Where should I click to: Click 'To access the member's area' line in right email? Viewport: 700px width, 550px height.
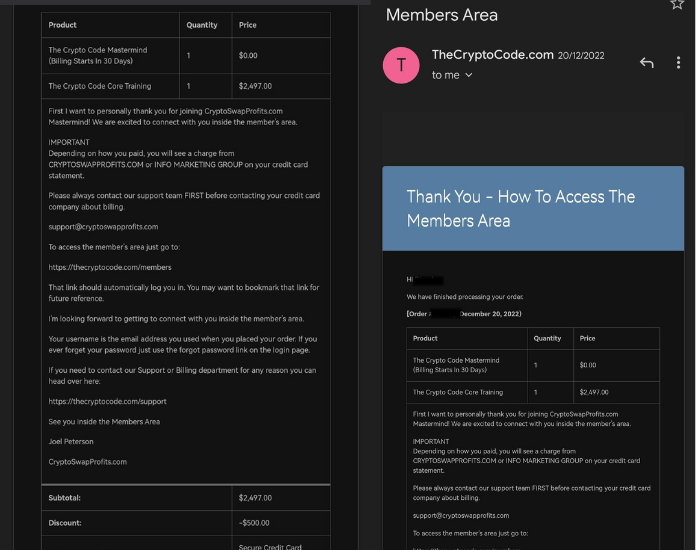pyautogui.click(x=470, y=533)
